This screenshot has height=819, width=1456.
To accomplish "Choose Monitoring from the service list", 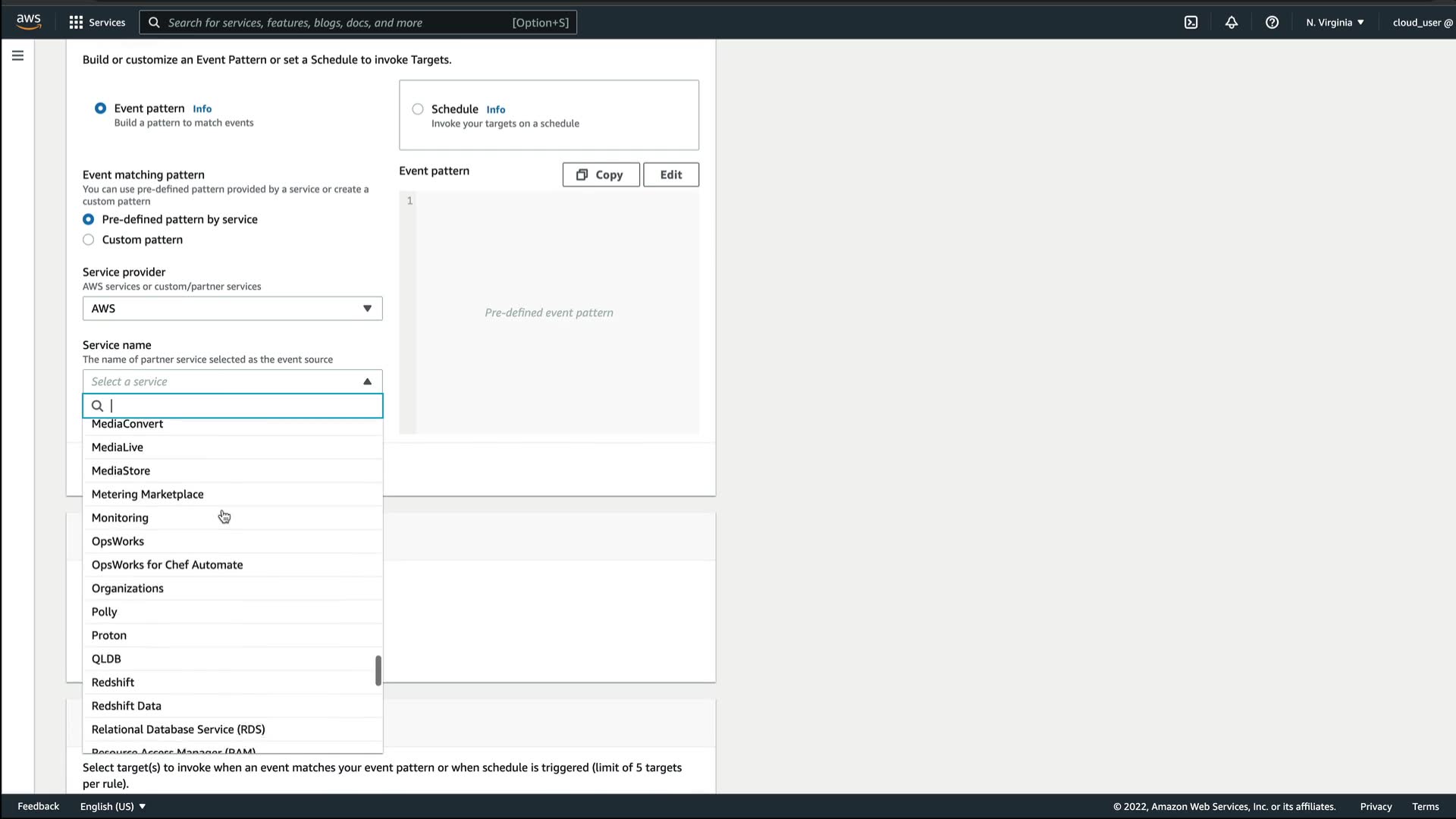I will (x=120, y=518).
